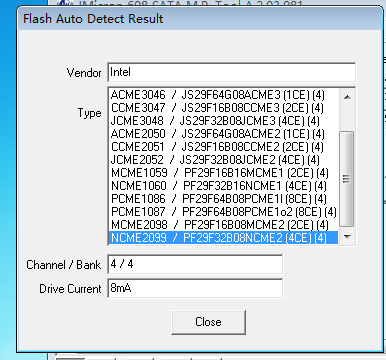
Task: Select ACME2050 / JS29F64G08ACME2 row
Action: tap(224, 134)
